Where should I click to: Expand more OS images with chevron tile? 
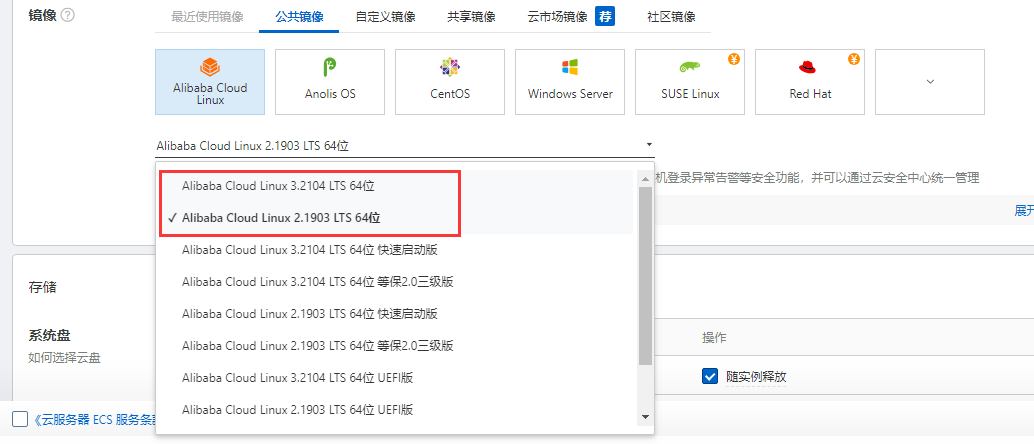(x=929, y=82)
